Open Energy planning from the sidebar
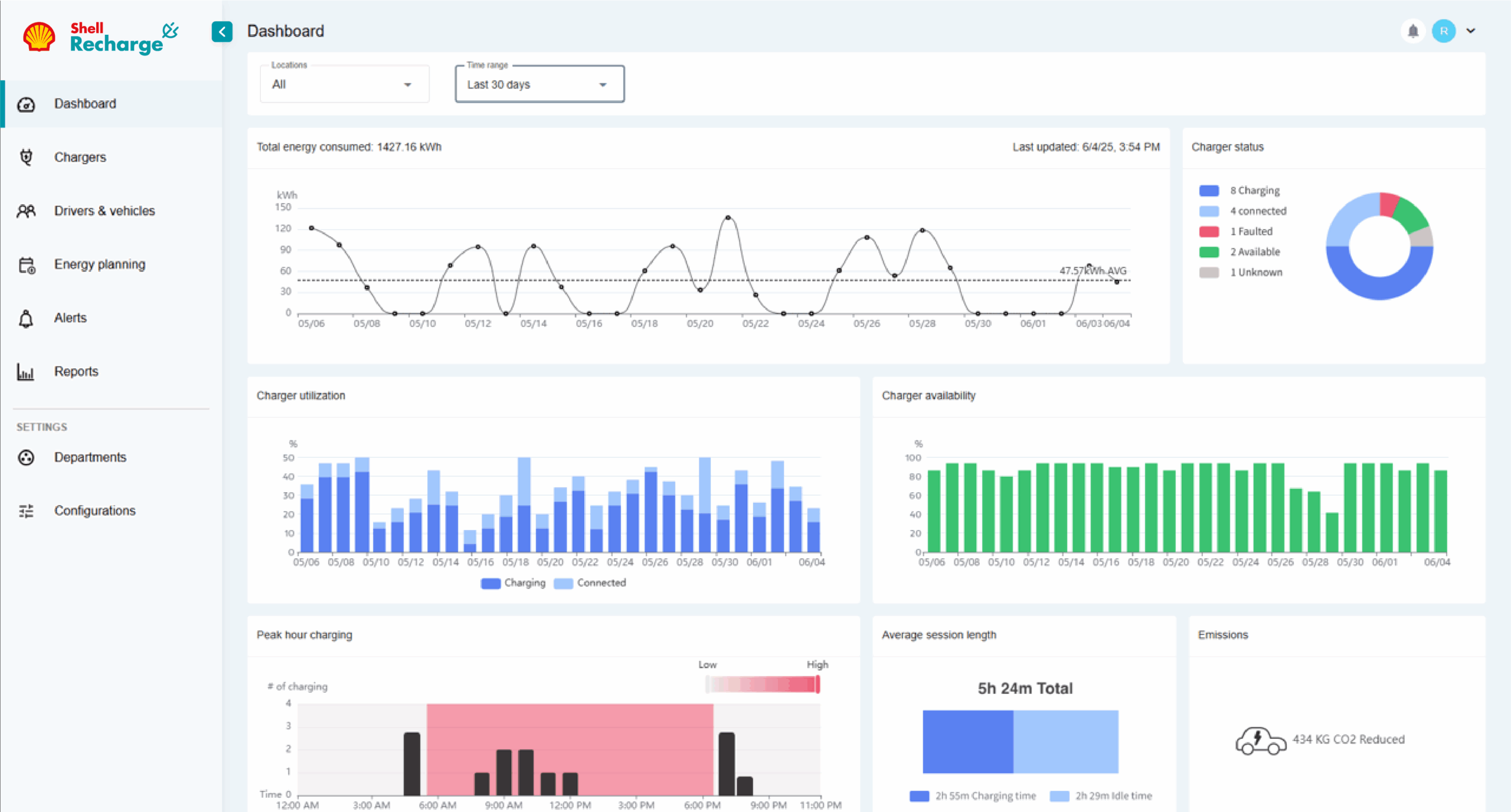 pyautogui.click(x=26, y=264)
